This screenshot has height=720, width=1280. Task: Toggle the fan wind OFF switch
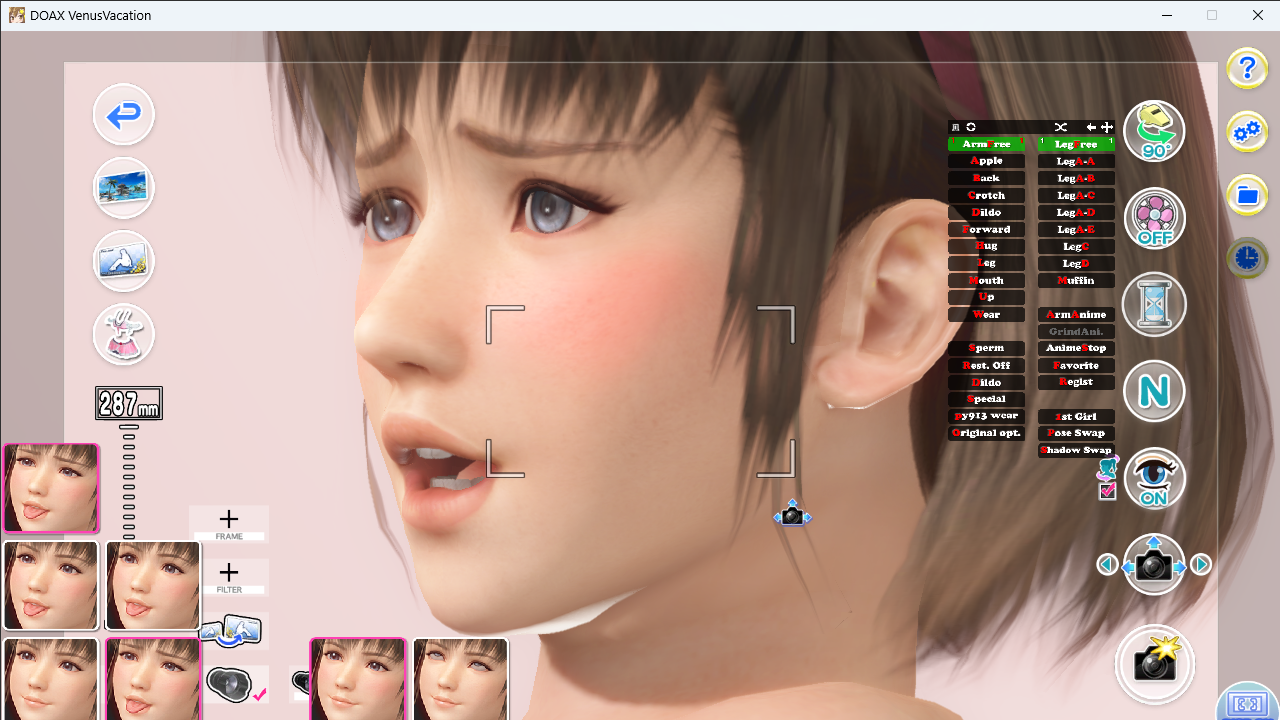pyautogui.click(x=1154, y=218)
